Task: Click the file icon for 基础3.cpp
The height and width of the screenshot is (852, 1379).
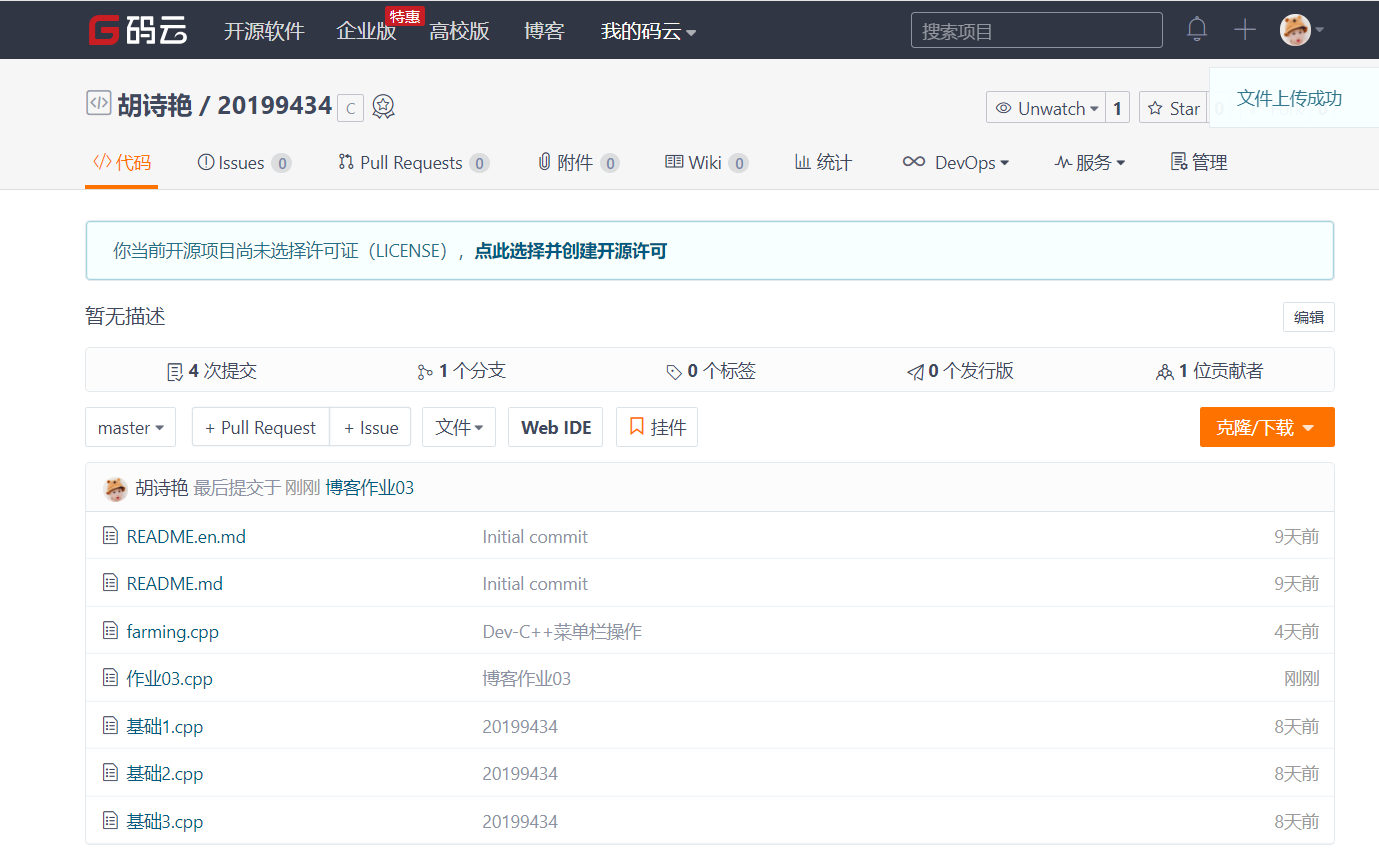Action: 111,821
